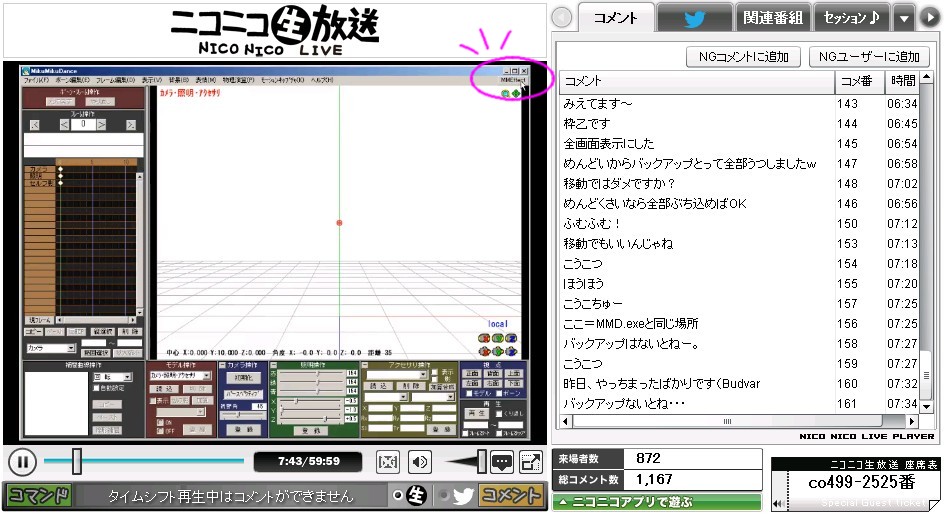Mute the player with the speaker icon
The height and width of the screenshot is (514, 944).
tap(420, 462)
